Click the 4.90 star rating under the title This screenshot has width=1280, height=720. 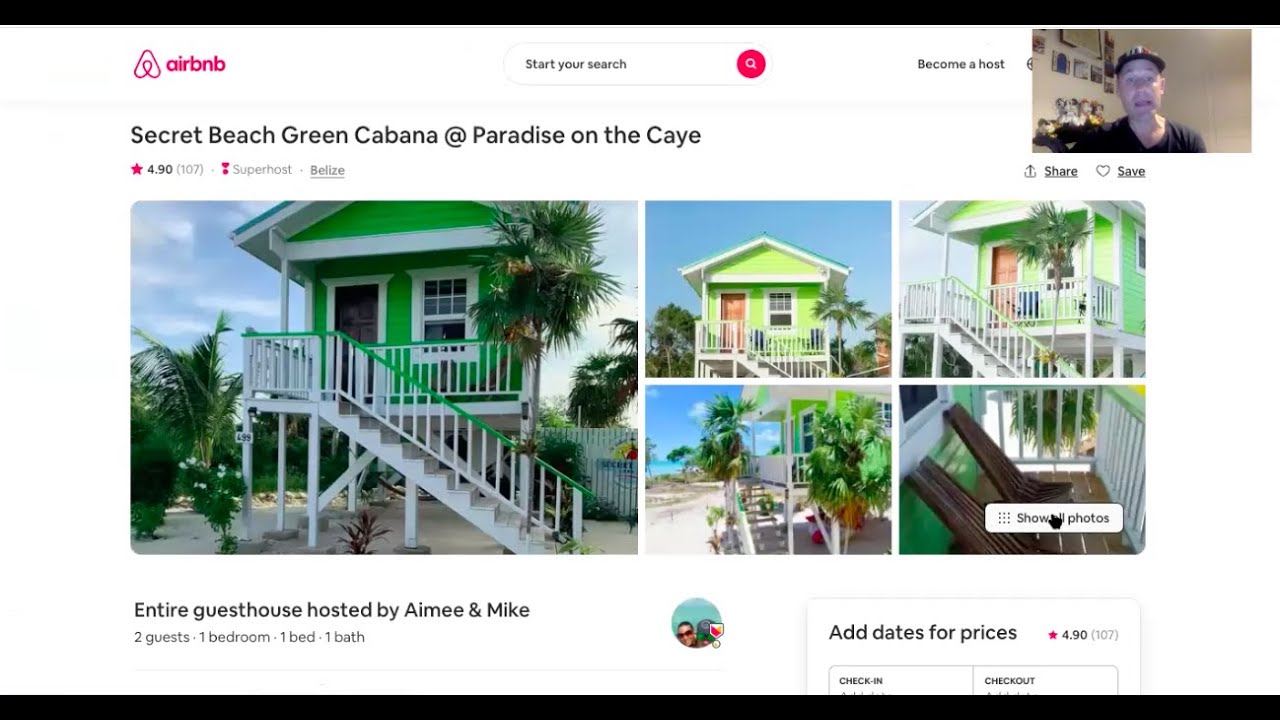[x=152, y=170]
